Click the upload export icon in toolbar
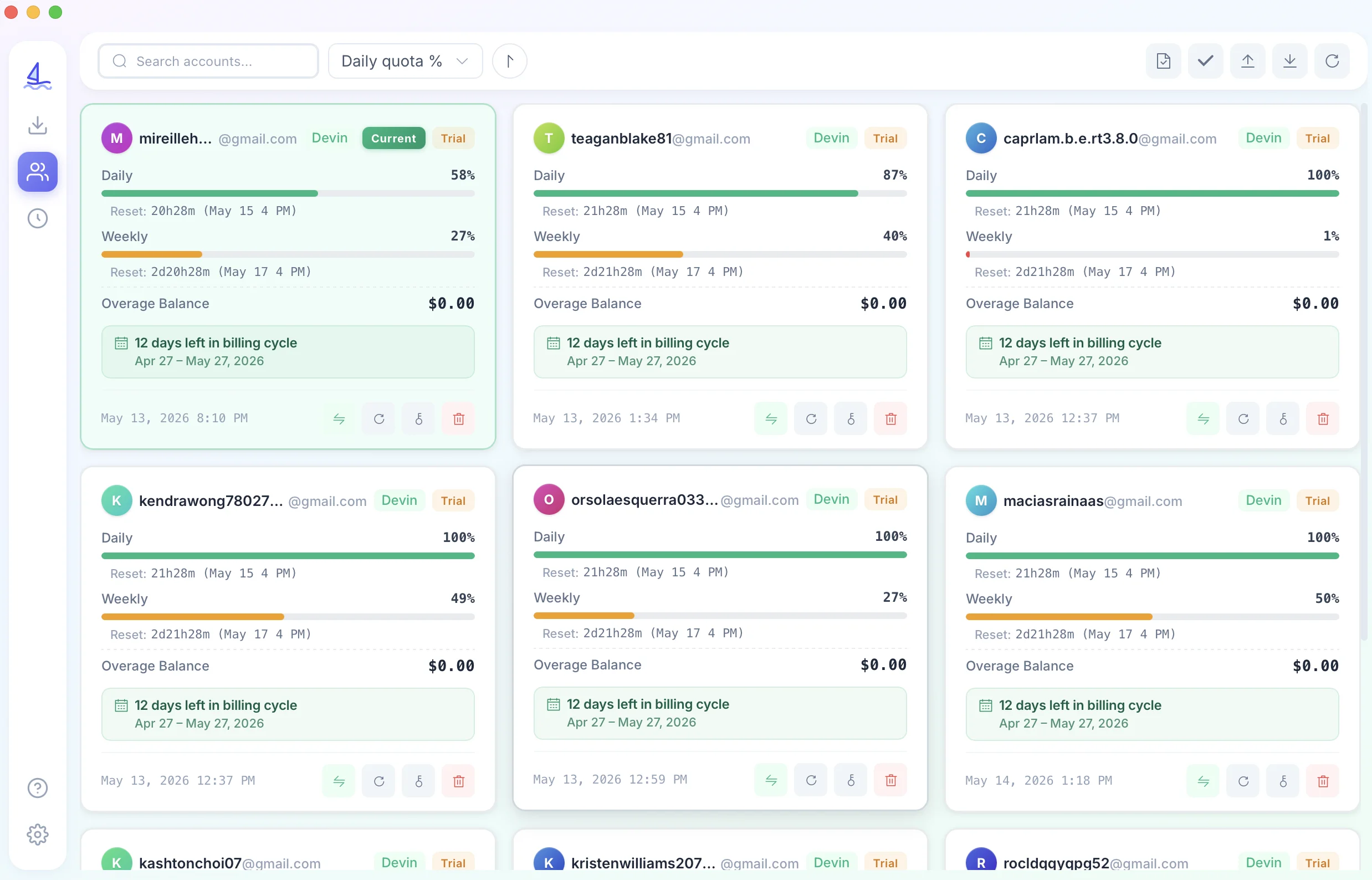Viewport: 1372px width, 880px height. [1247, 61]
